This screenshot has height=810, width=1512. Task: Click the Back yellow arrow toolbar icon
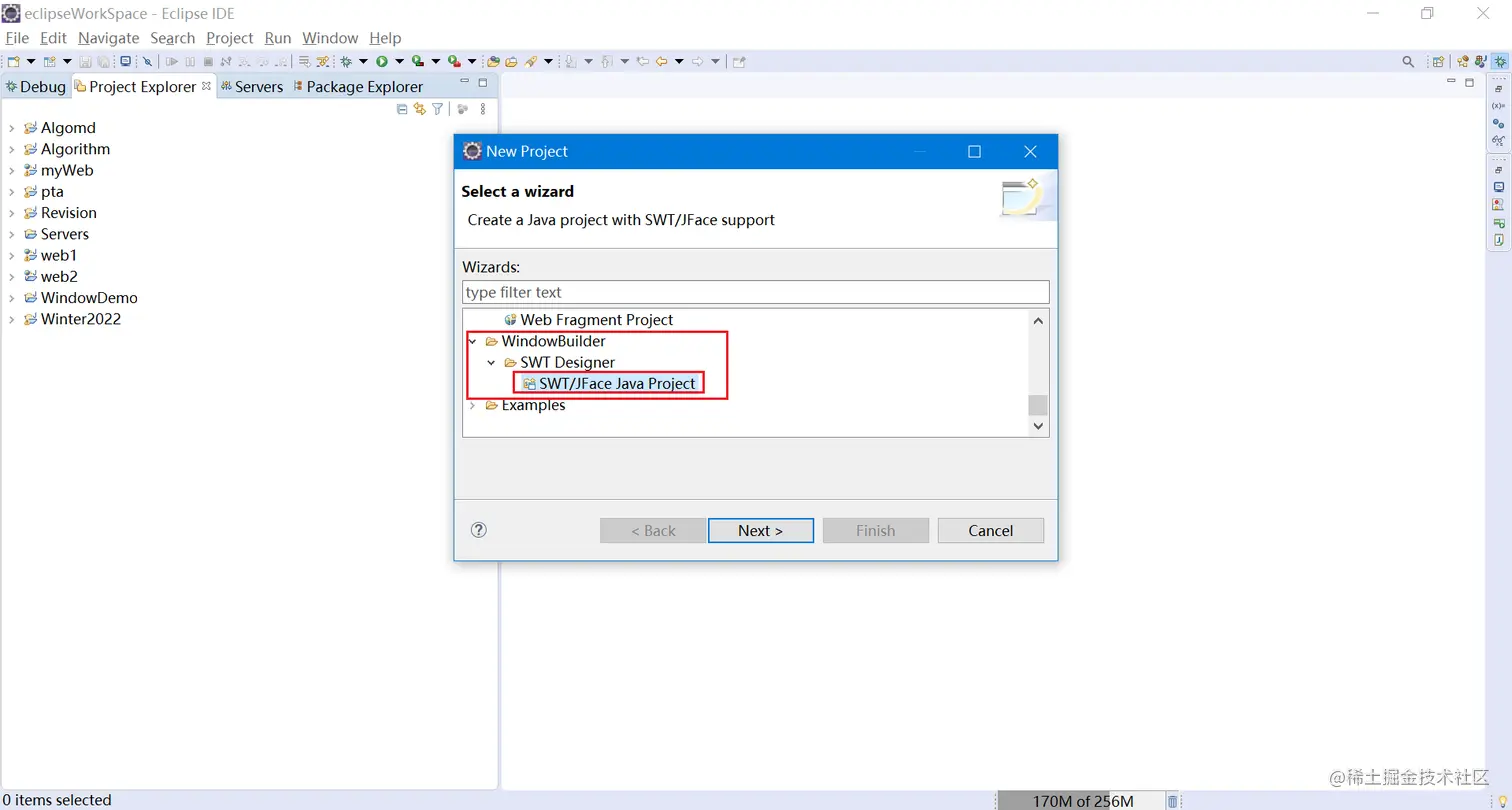[x=661, y=61]
